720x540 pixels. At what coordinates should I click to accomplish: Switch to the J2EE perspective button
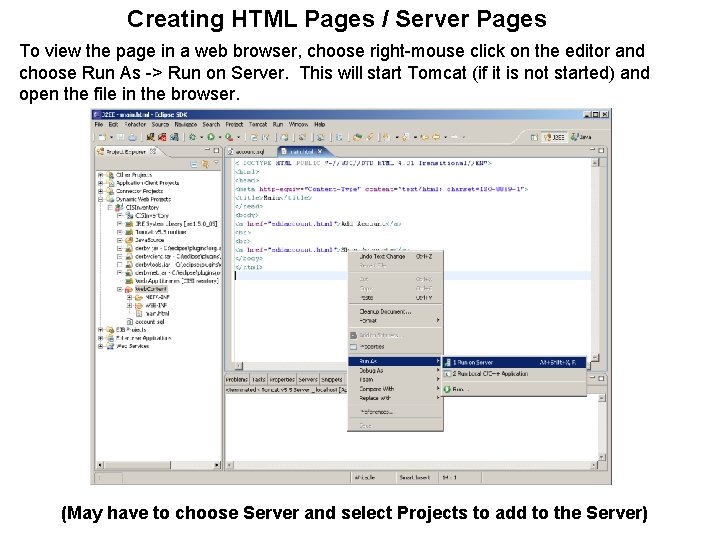coord(554,137)
